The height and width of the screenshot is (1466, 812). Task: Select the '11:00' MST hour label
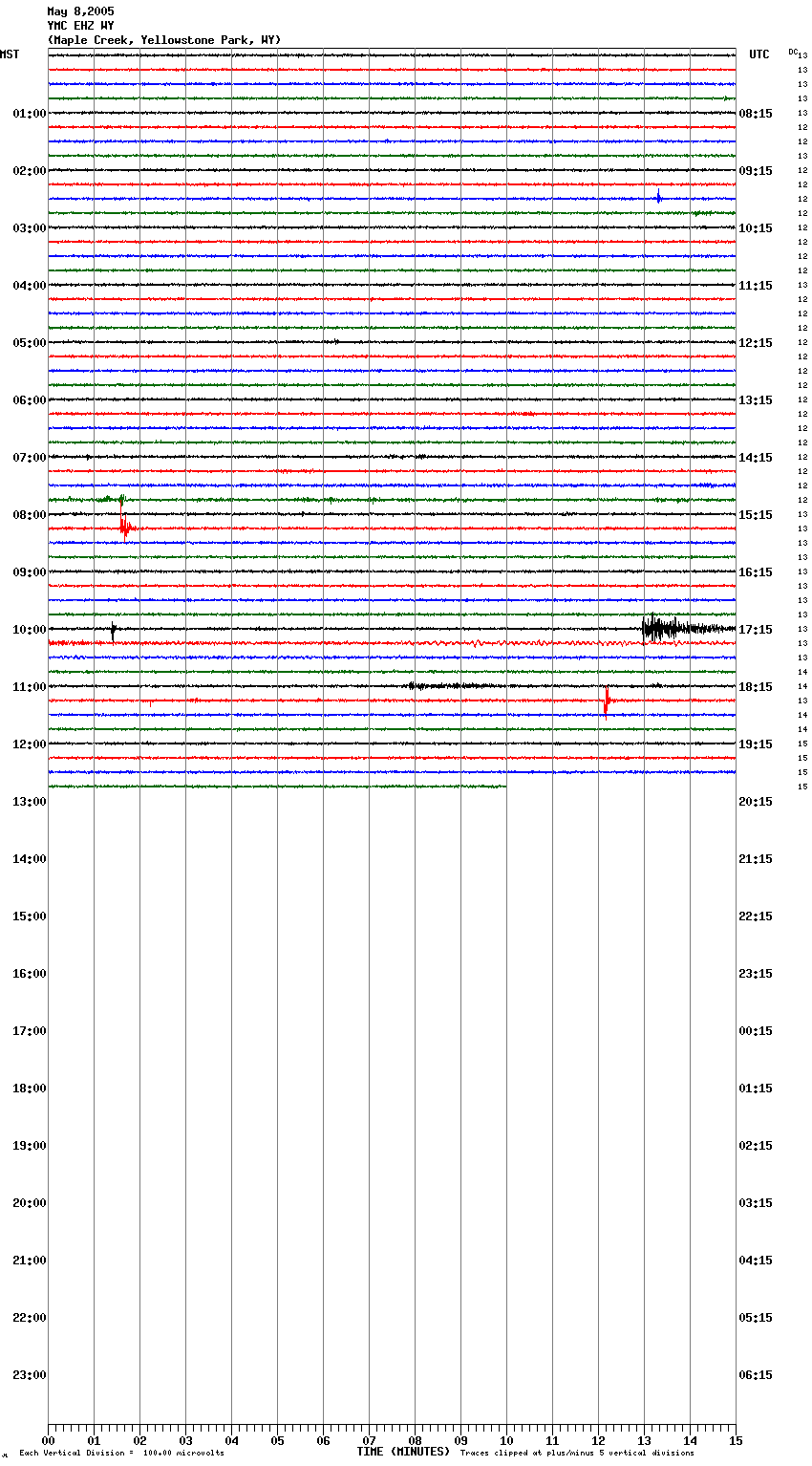pos(30,687)
